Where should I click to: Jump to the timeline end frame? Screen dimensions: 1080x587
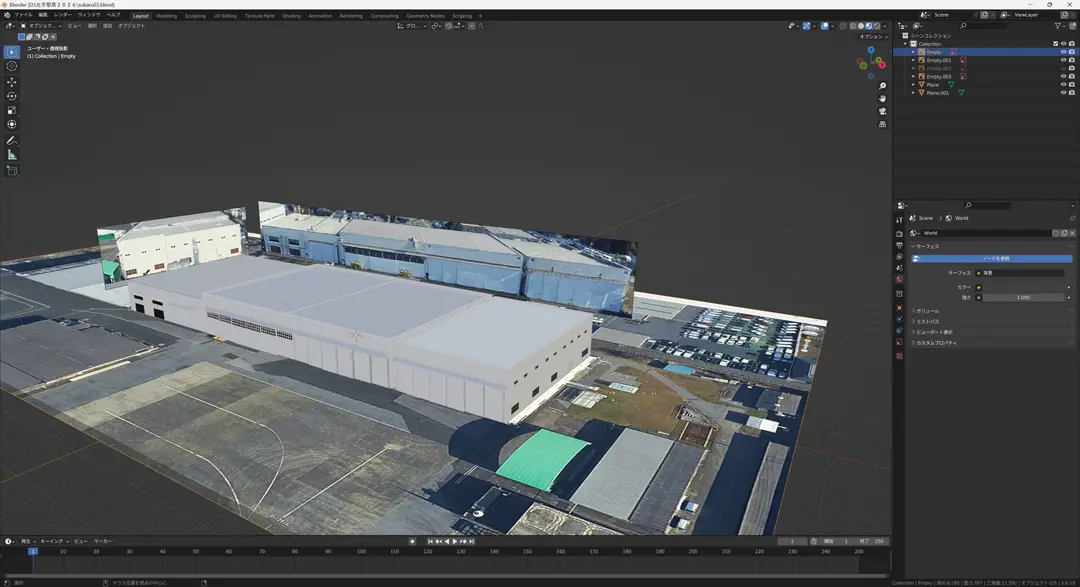pyautogui.click(x=472, y=542)
